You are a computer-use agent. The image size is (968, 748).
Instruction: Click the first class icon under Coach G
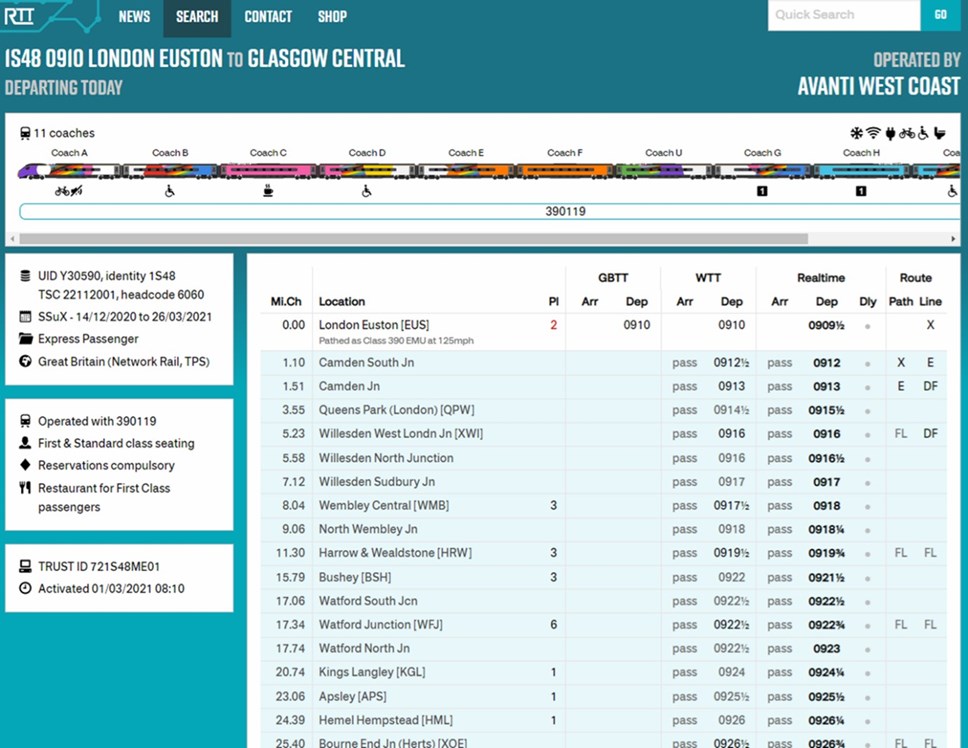(762, 191)
